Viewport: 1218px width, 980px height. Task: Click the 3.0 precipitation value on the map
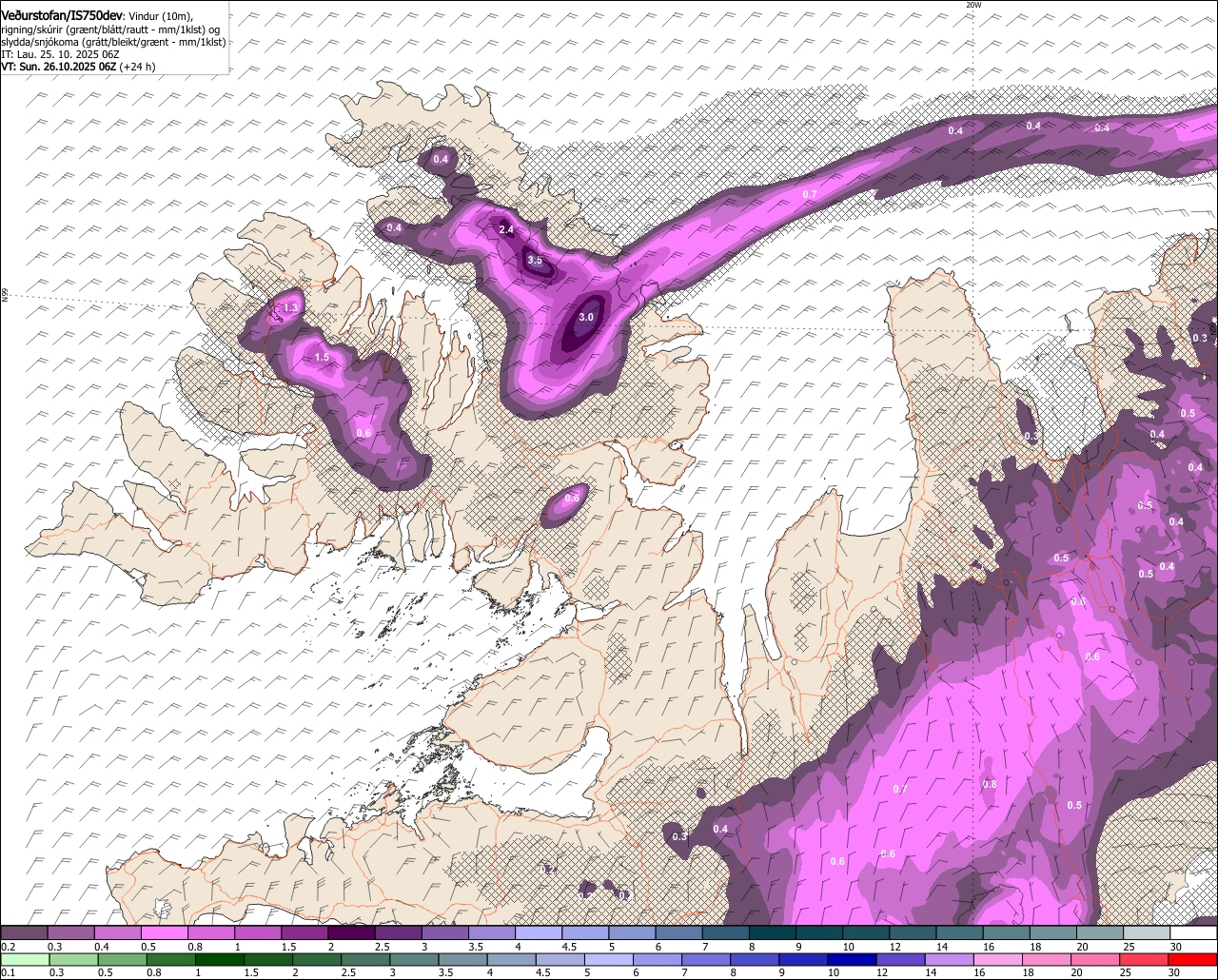[586, 318]
